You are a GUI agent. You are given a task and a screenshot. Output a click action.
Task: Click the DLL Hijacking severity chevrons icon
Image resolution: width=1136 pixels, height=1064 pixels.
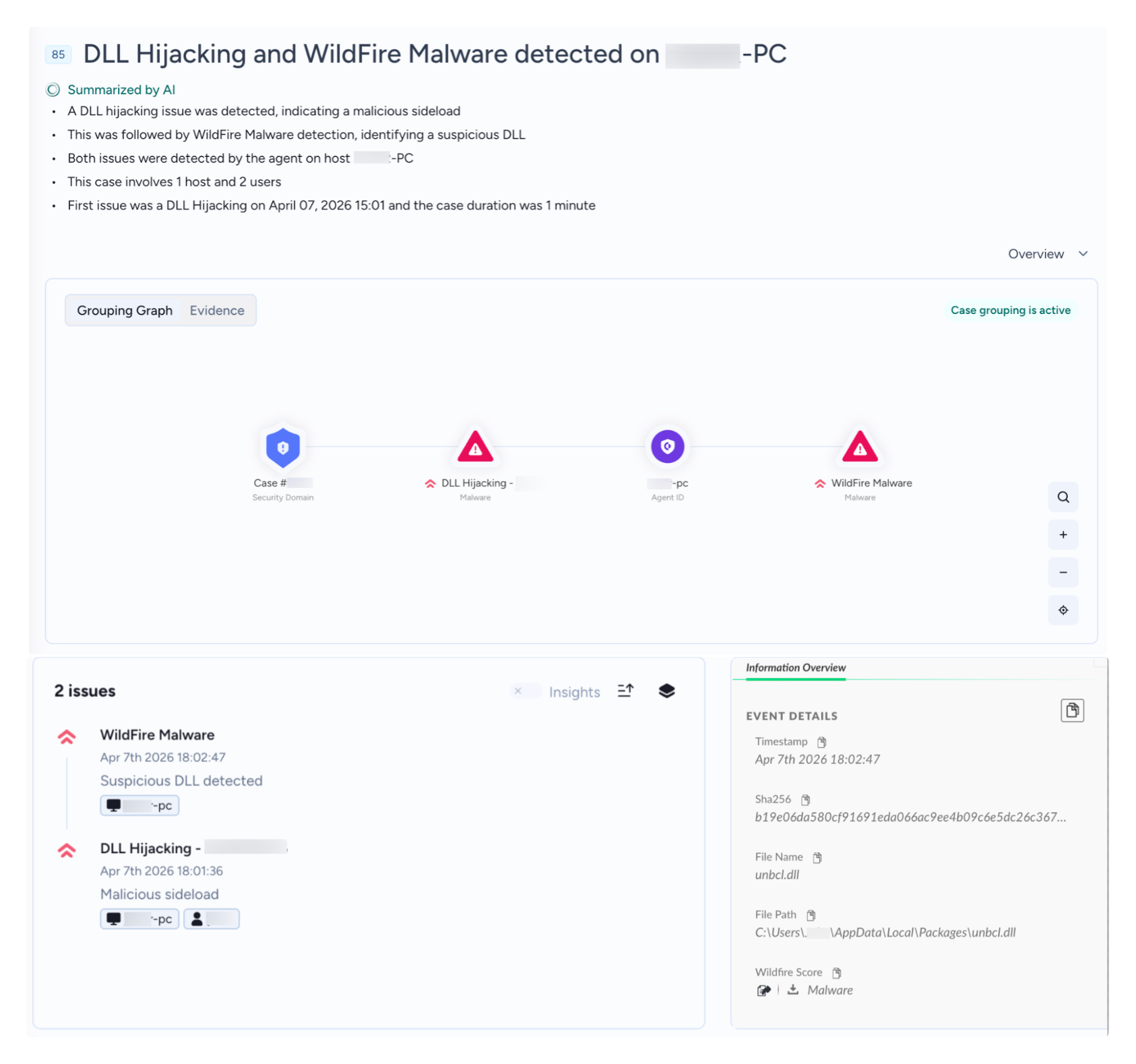[67, 851]
